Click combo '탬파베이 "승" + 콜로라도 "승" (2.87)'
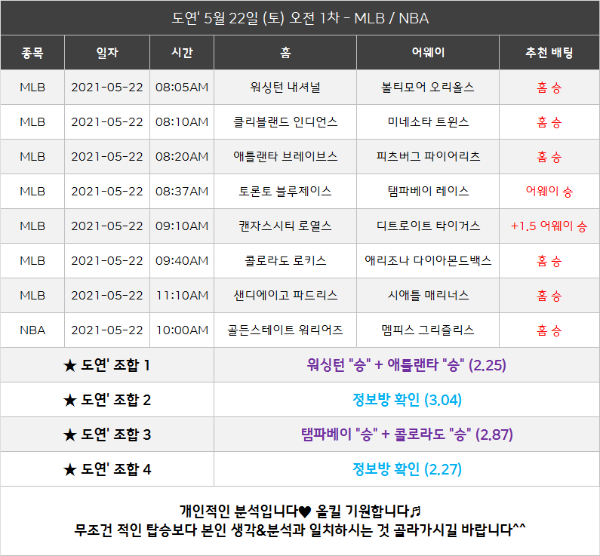The image size is (600, 556). point(406,434)
